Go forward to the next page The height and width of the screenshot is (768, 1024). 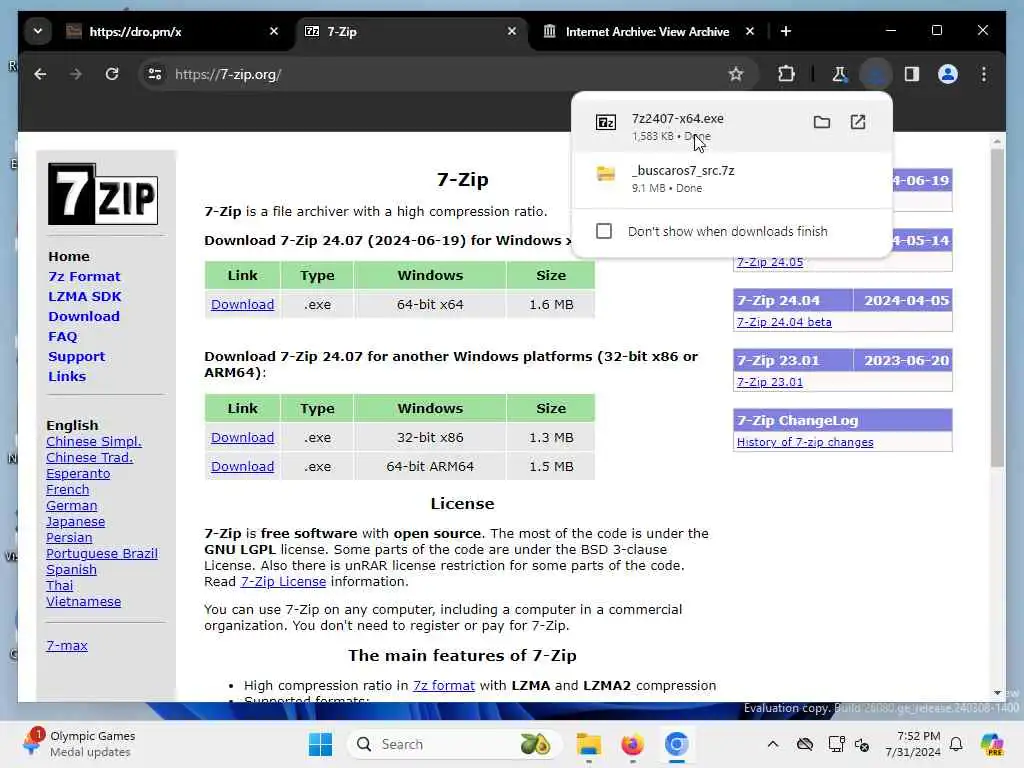[x=76, y=74]
